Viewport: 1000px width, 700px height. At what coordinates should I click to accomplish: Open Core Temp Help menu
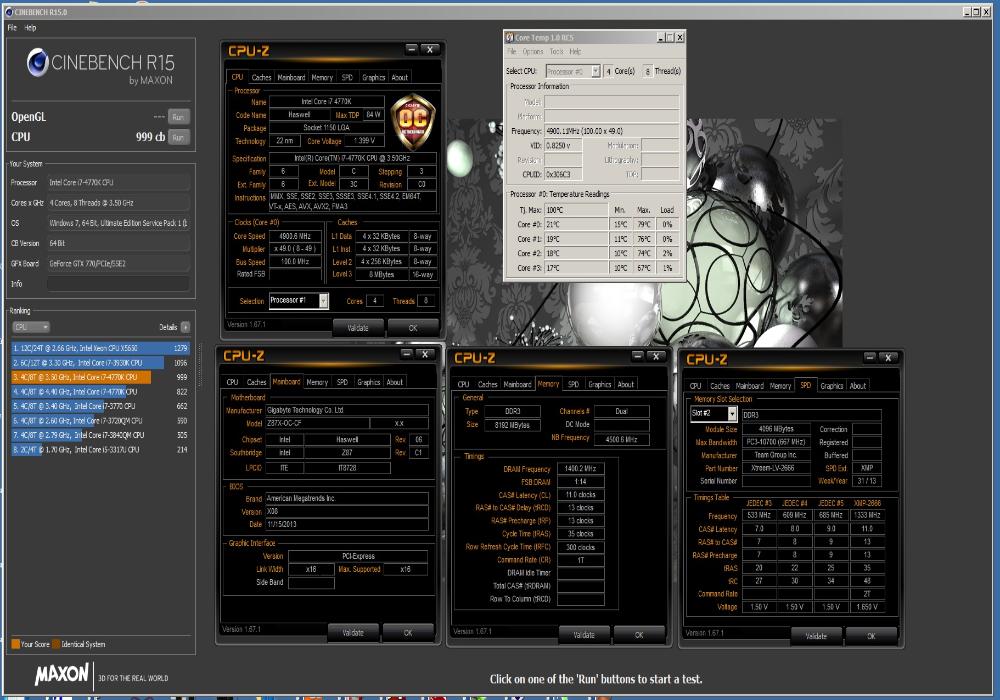(575, 52)
